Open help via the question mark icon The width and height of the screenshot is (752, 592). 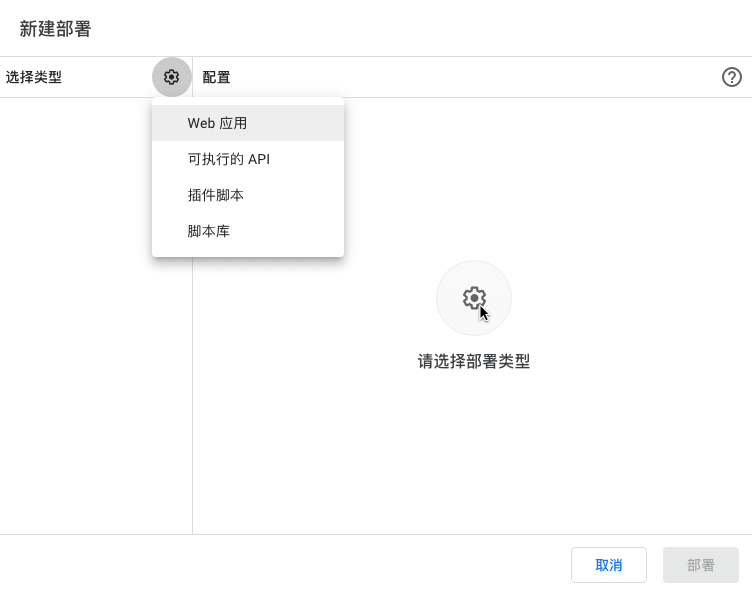(732, 77)
